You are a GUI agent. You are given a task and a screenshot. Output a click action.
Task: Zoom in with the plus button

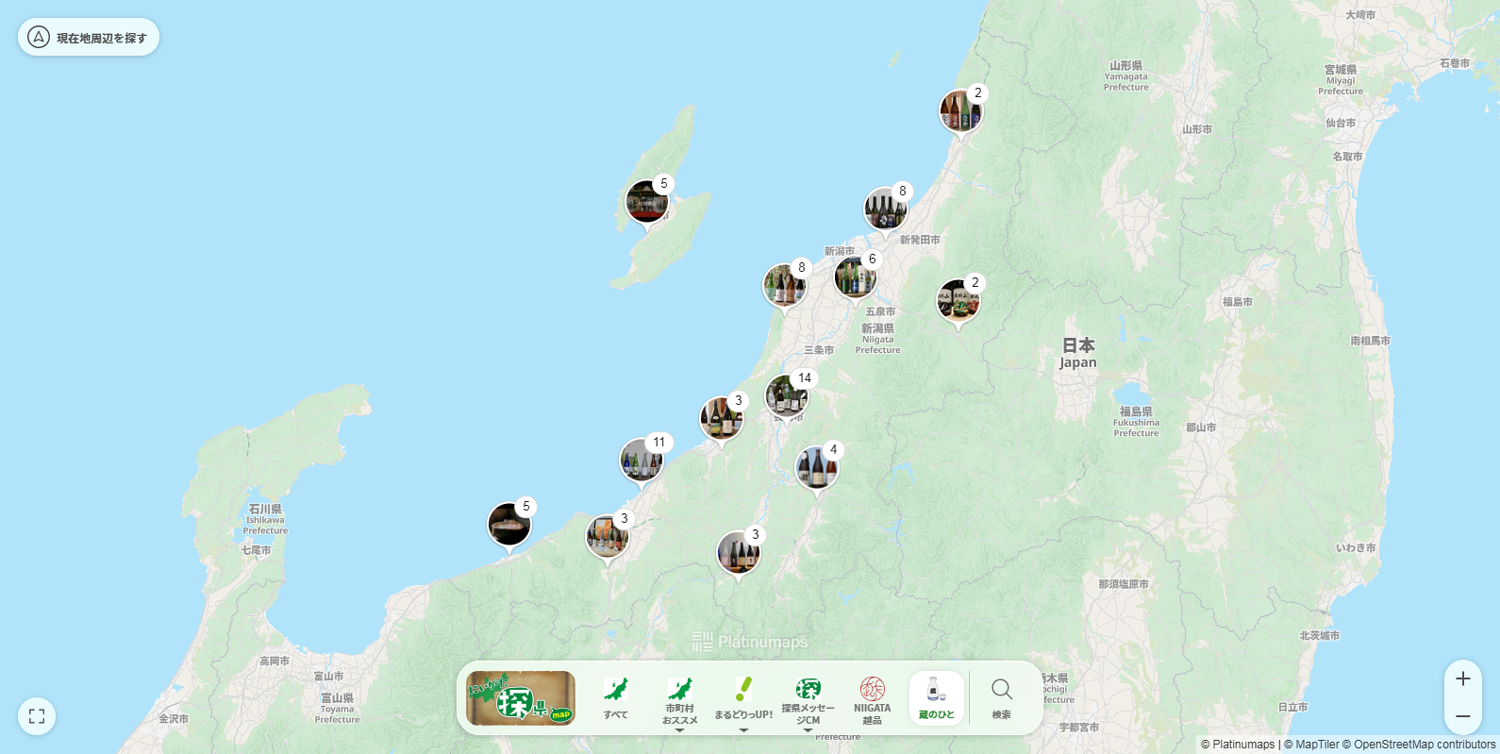coord(1462,679)
